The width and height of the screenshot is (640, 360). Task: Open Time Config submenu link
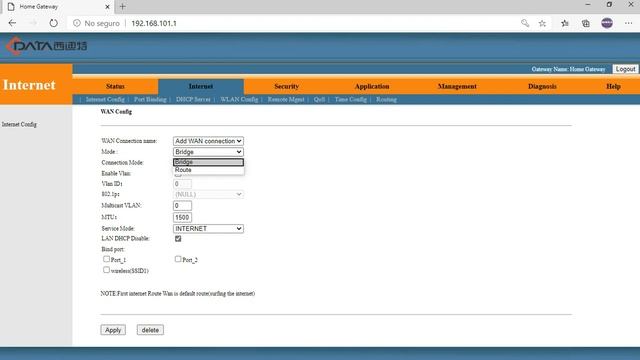tap(351, 100)
